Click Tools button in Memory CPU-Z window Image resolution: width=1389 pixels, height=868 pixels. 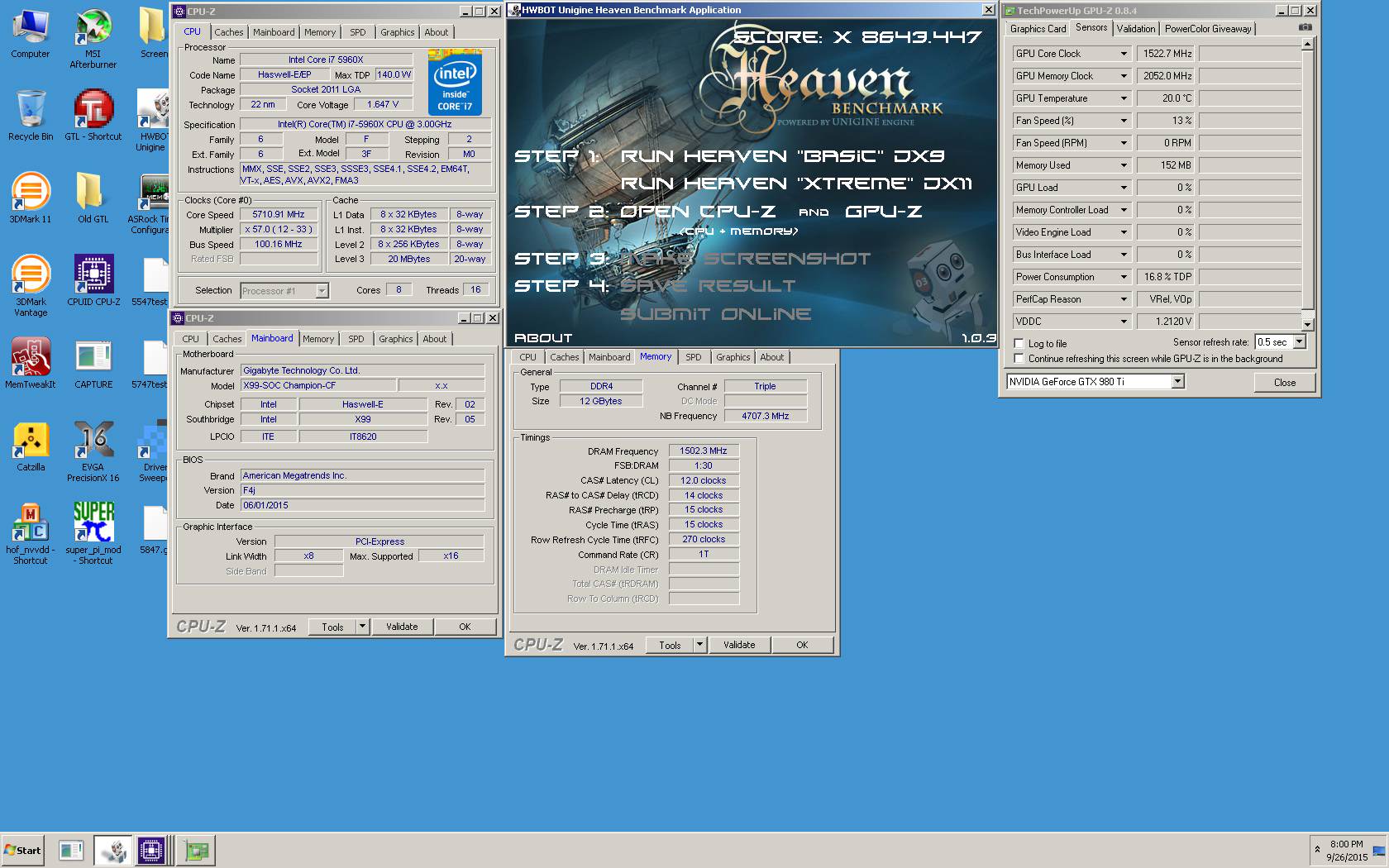coord(670,645)
